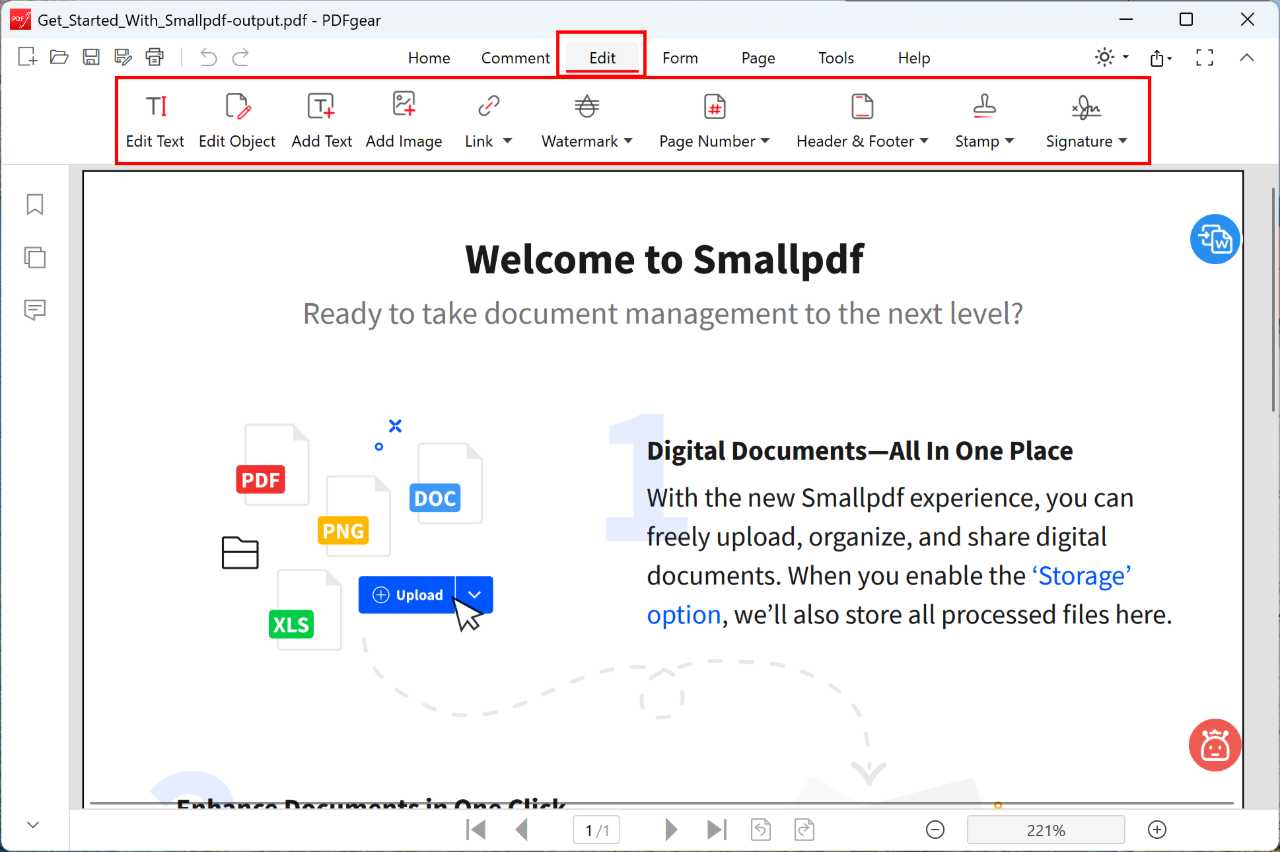Undo the last action

[x=208, y=57]
